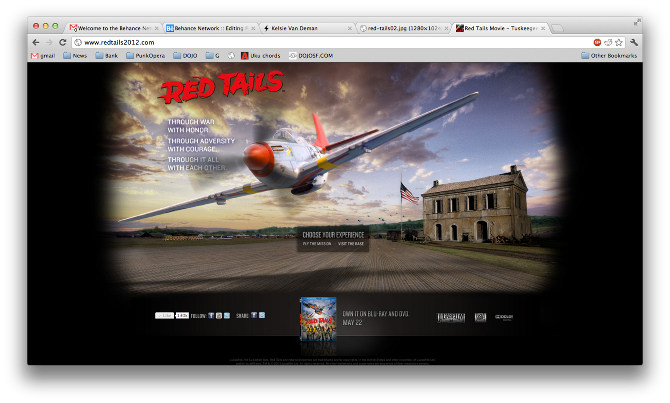Expand the Bank bookmarks folder
The image size is (670, 403).
point(106,56)
